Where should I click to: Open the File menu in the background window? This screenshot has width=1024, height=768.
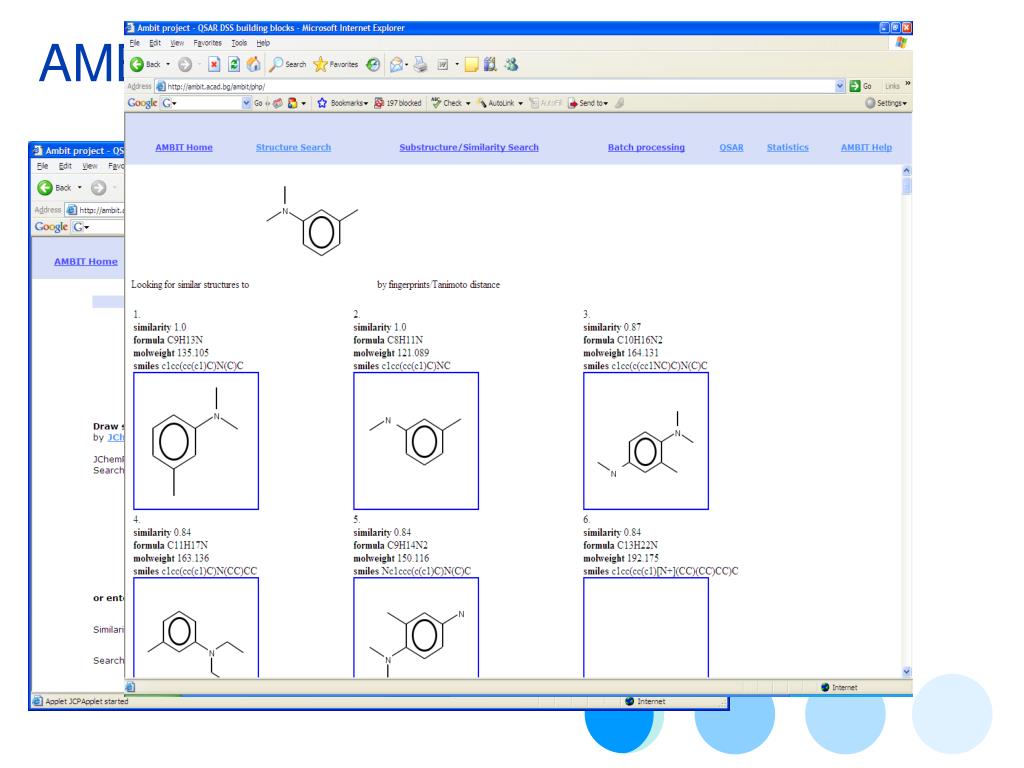(x=42, y=166)
